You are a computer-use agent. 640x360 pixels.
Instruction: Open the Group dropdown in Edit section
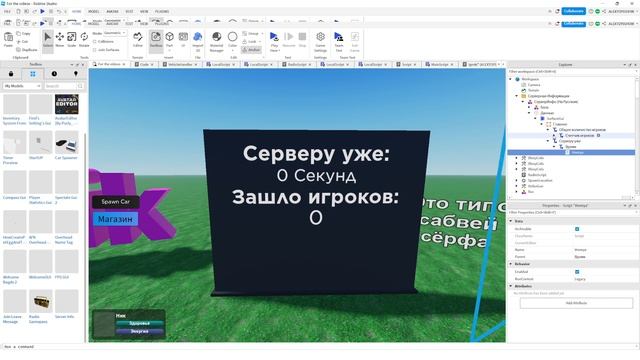252,33
